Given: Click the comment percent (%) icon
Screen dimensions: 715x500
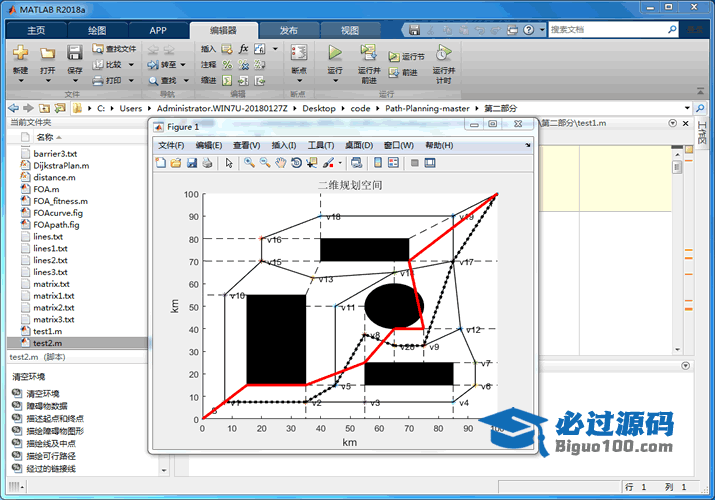Looking at the screenshot, I should coord(227,65).
